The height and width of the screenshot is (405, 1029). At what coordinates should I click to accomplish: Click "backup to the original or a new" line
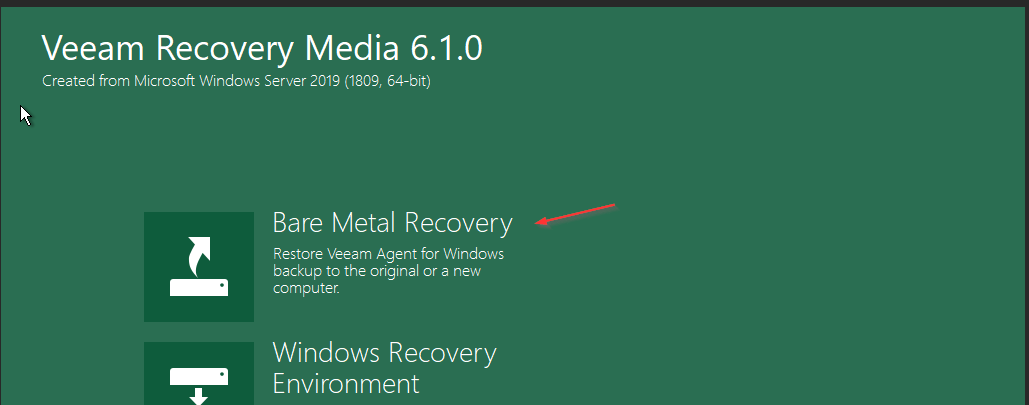(x=377, y=270)
